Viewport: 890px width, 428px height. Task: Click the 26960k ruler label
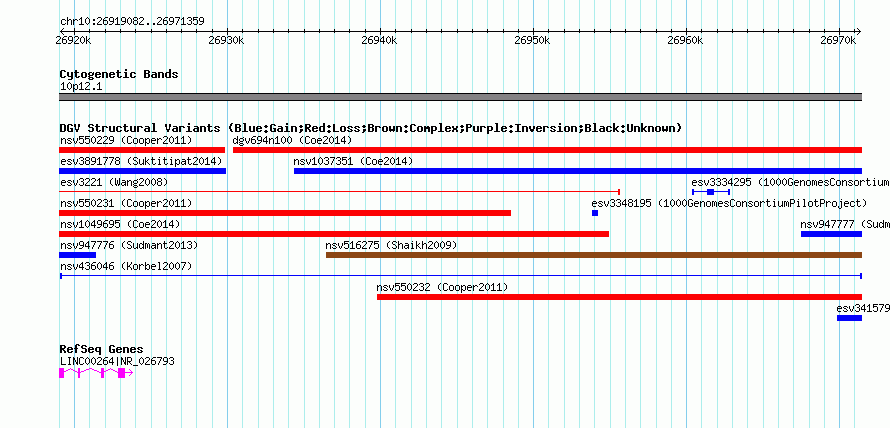[x=685, y=40]
